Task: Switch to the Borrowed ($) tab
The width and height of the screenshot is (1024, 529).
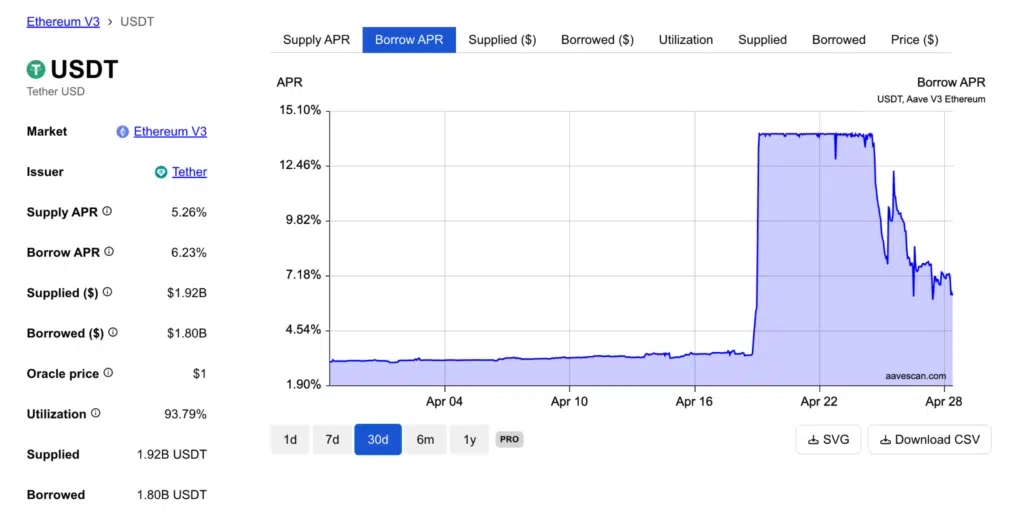Action: (598, 40)
